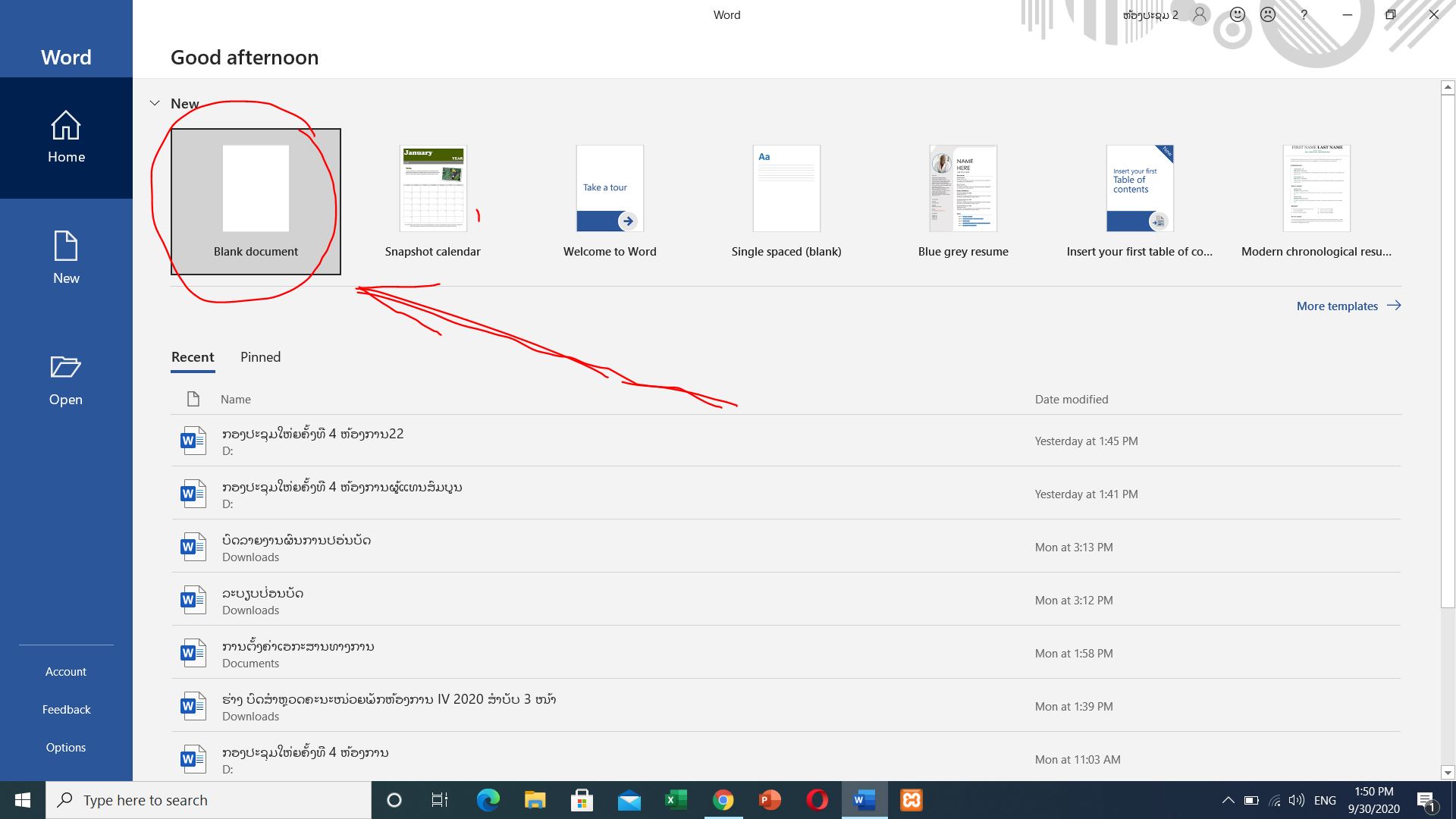The height and width of the screenshot is (819, 1456).
Task: Open XAMPP from taskbar
Action: pyautogui.click(x=911, y=800)
